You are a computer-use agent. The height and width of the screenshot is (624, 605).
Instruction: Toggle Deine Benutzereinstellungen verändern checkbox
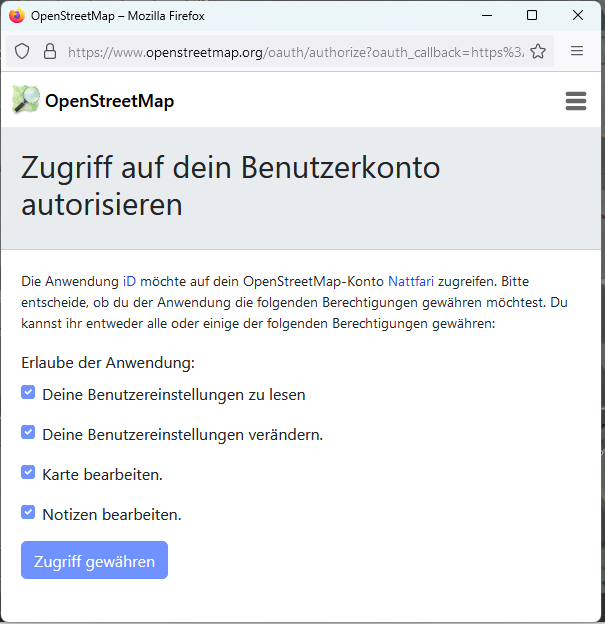coord(28,432)
